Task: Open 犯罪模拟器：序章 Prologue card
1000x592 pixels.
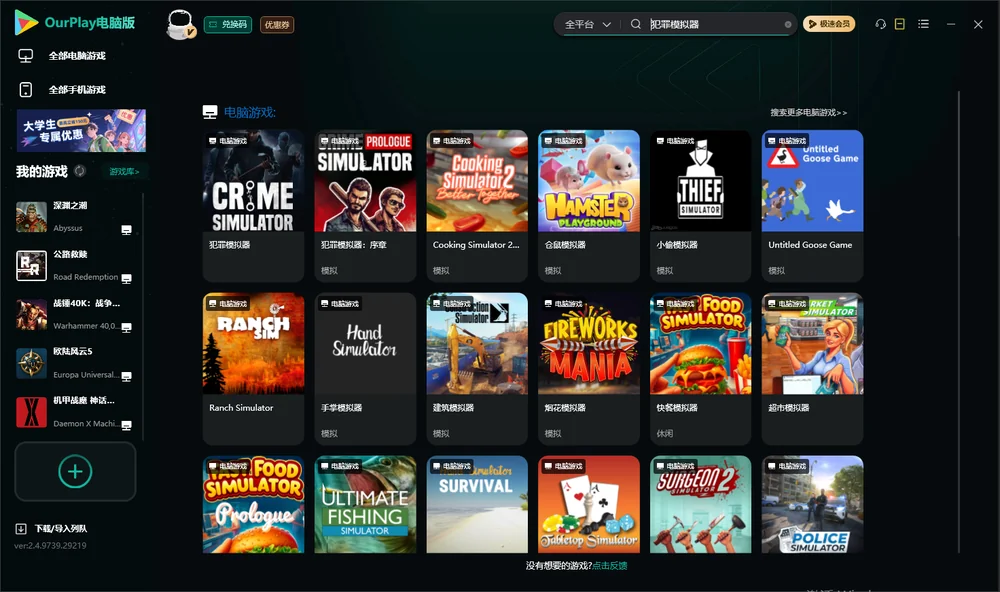Action: [x=365, y=205]
